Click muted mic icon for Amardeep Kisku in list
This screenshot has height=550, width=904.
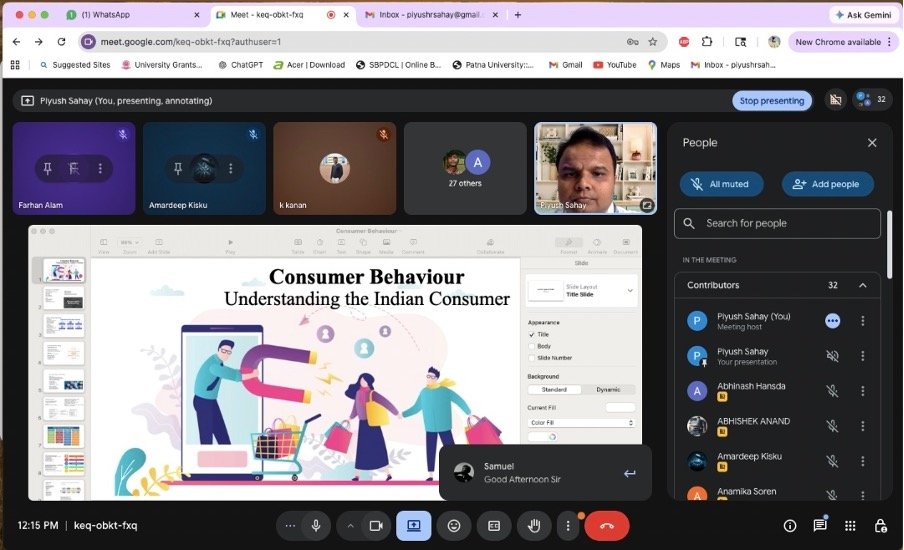(x=832, y=461)
